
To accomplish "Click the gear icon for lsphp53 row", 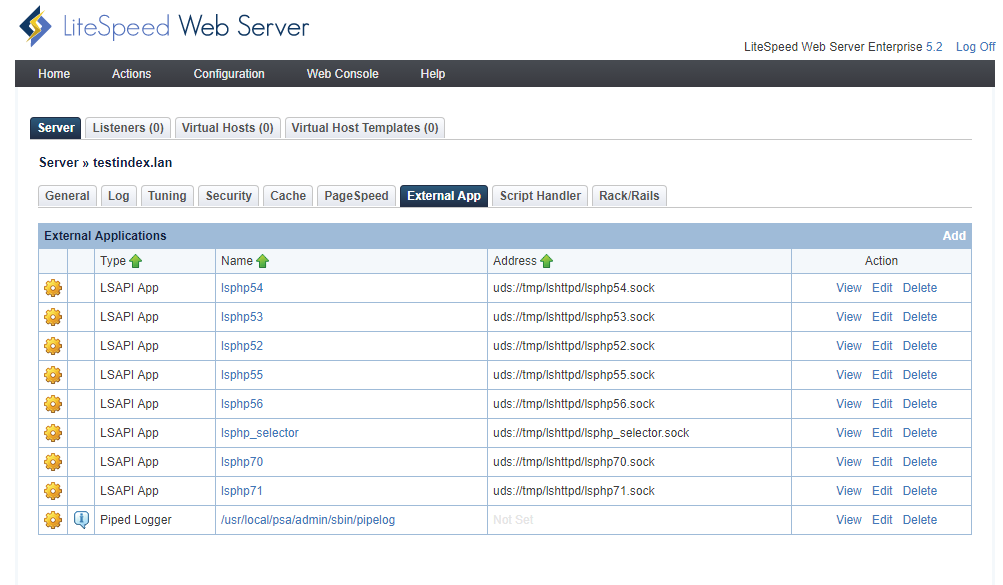I will point(53,317).
